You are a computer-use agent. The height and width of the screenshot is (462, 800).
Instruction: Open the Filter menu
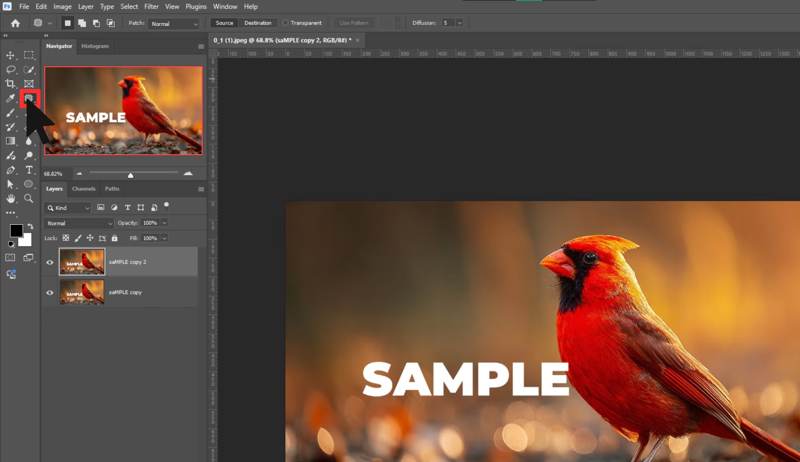click(150, 6)
